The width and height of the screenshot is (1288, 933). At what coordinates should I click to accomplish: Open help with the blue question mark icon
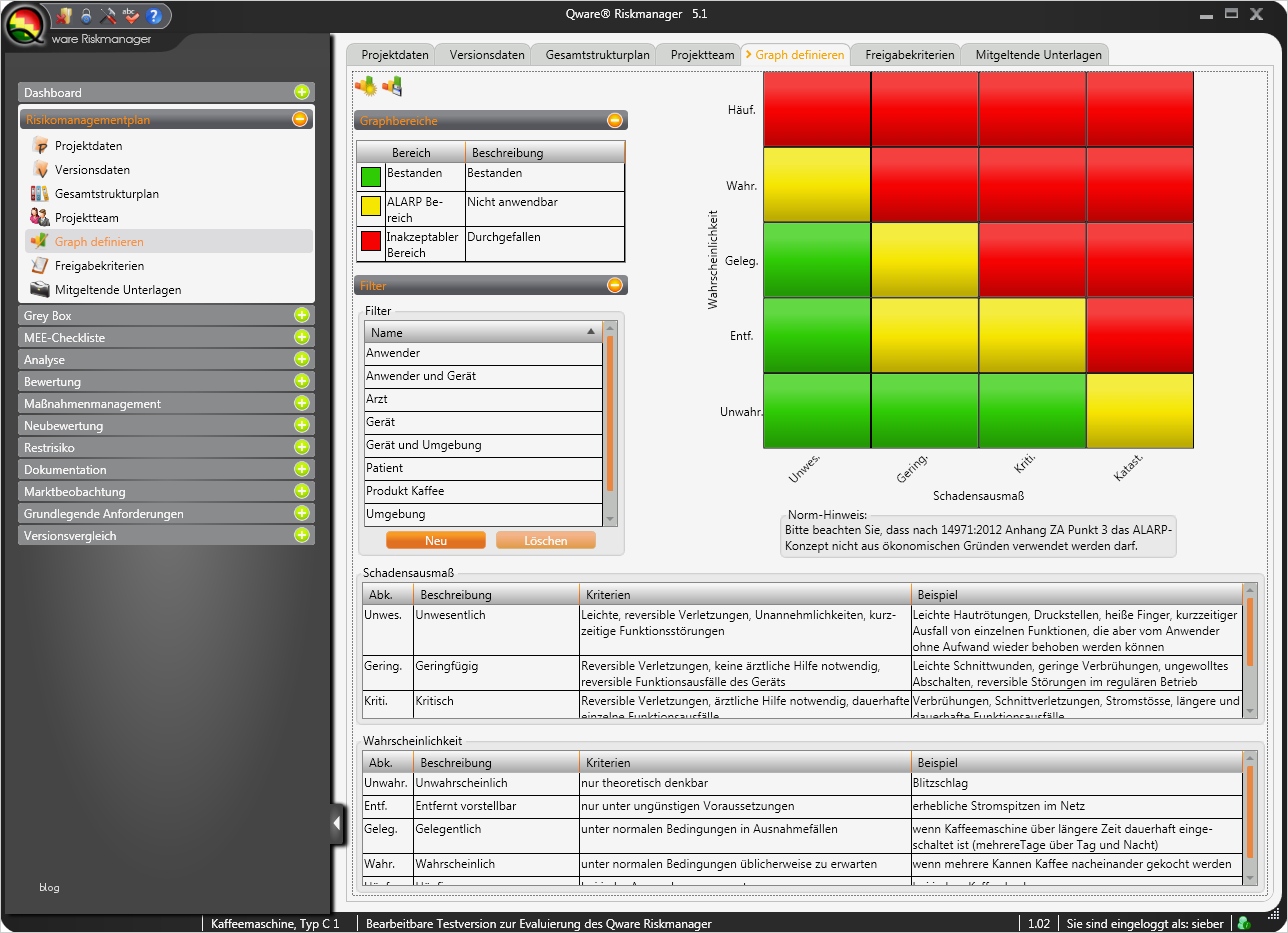click(x=154, y=16)
